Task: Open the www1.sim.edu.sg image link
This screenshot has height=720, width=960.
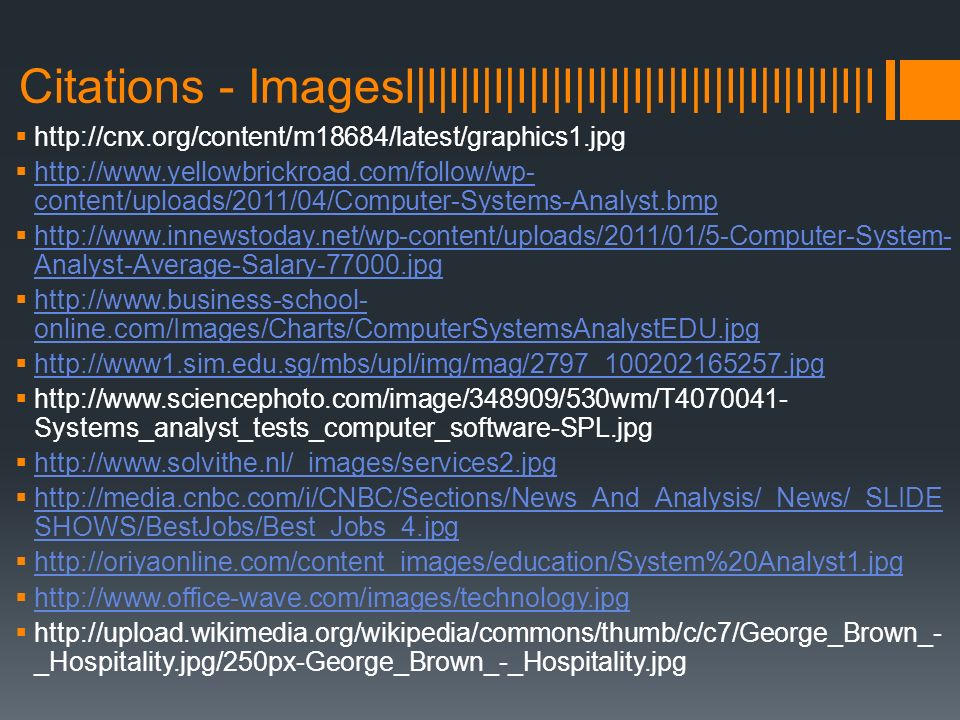Action: click(429, 364)
